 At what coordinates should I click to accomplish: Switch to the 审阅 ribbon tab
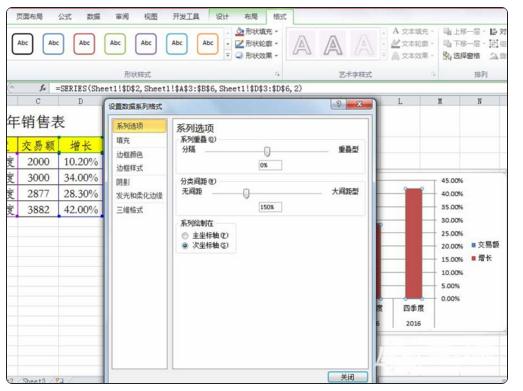(x=122, y=16)
